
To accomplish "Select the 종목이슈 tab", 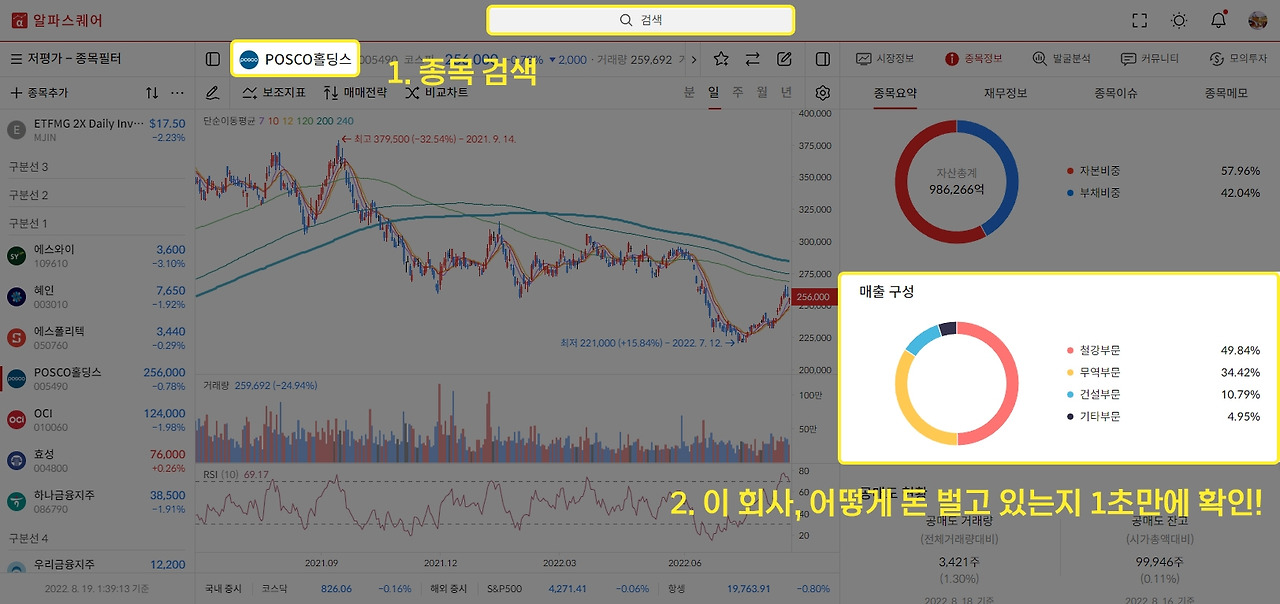I will pos(1115,93).
